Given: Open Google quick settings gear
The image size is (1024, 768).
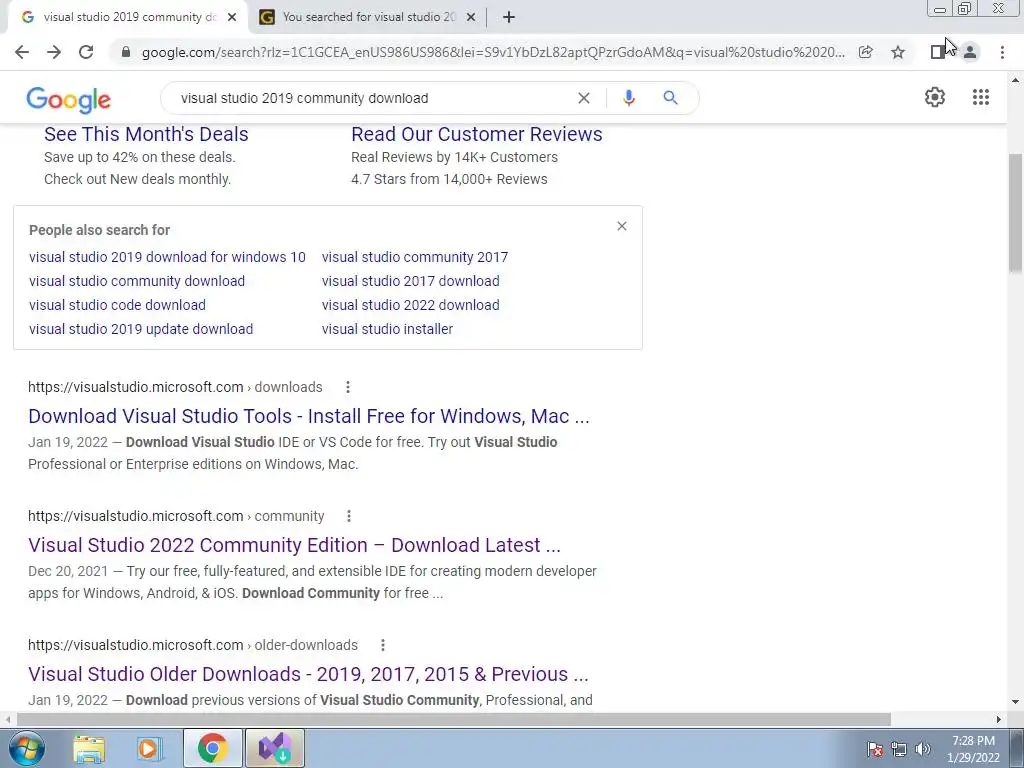Looking at the screenshot, I should pos(935,97).
